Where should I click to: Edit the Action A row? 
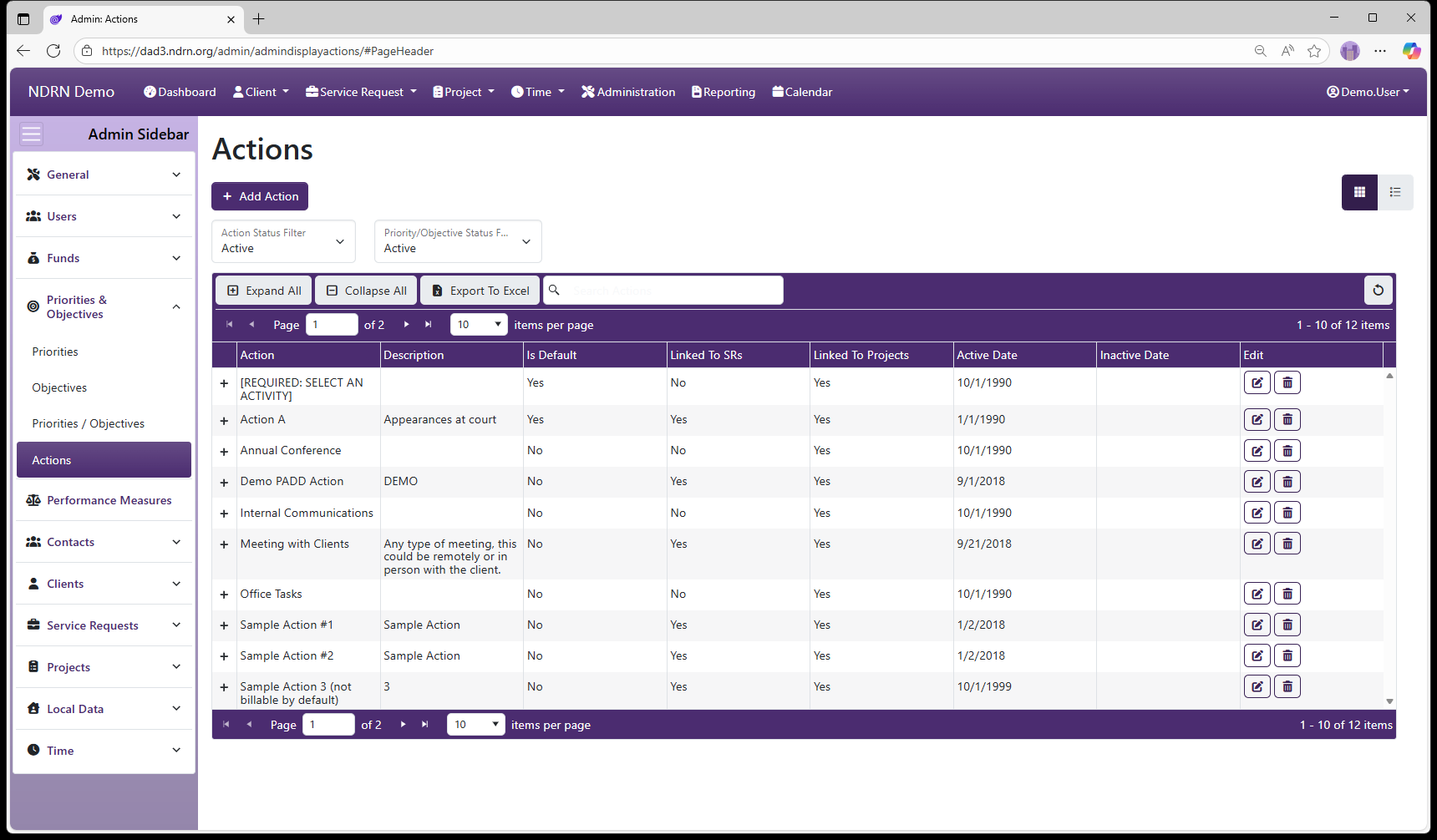coord(1257,419)
